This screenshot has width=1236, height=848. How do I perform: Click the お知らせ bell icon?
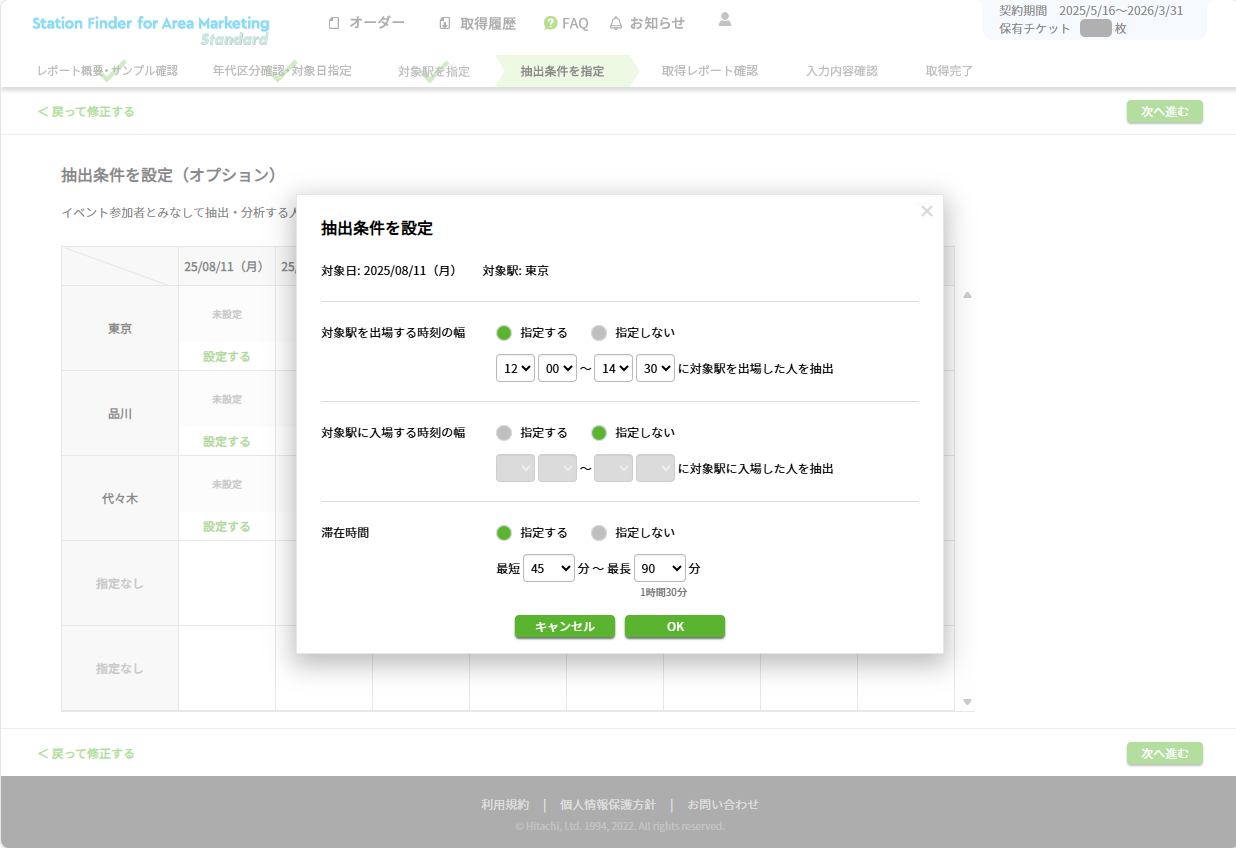(x=616, y=23)
